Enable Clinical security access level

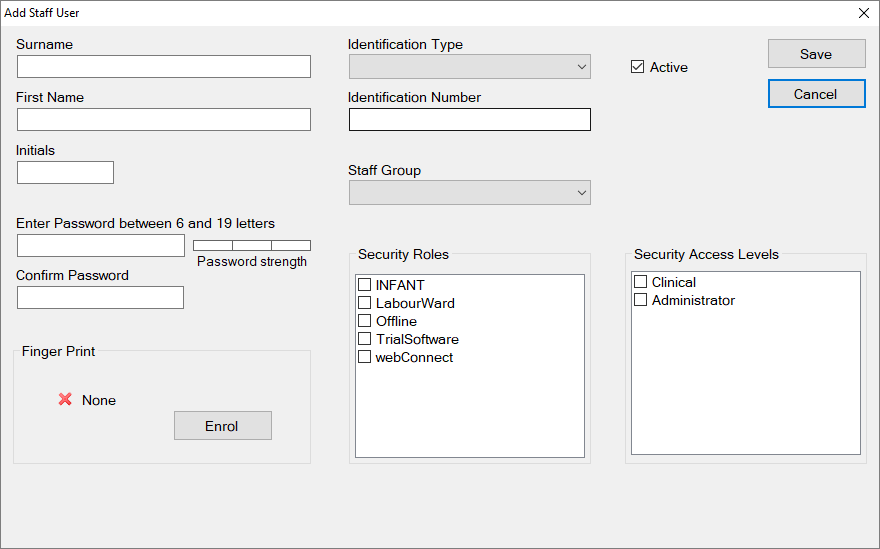[x=641, y=282]
